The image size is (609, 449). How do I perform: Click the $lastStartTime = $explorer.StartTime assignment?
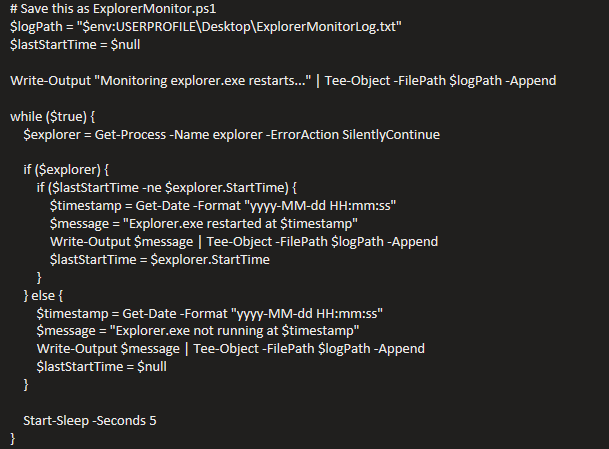coord(160,259)
